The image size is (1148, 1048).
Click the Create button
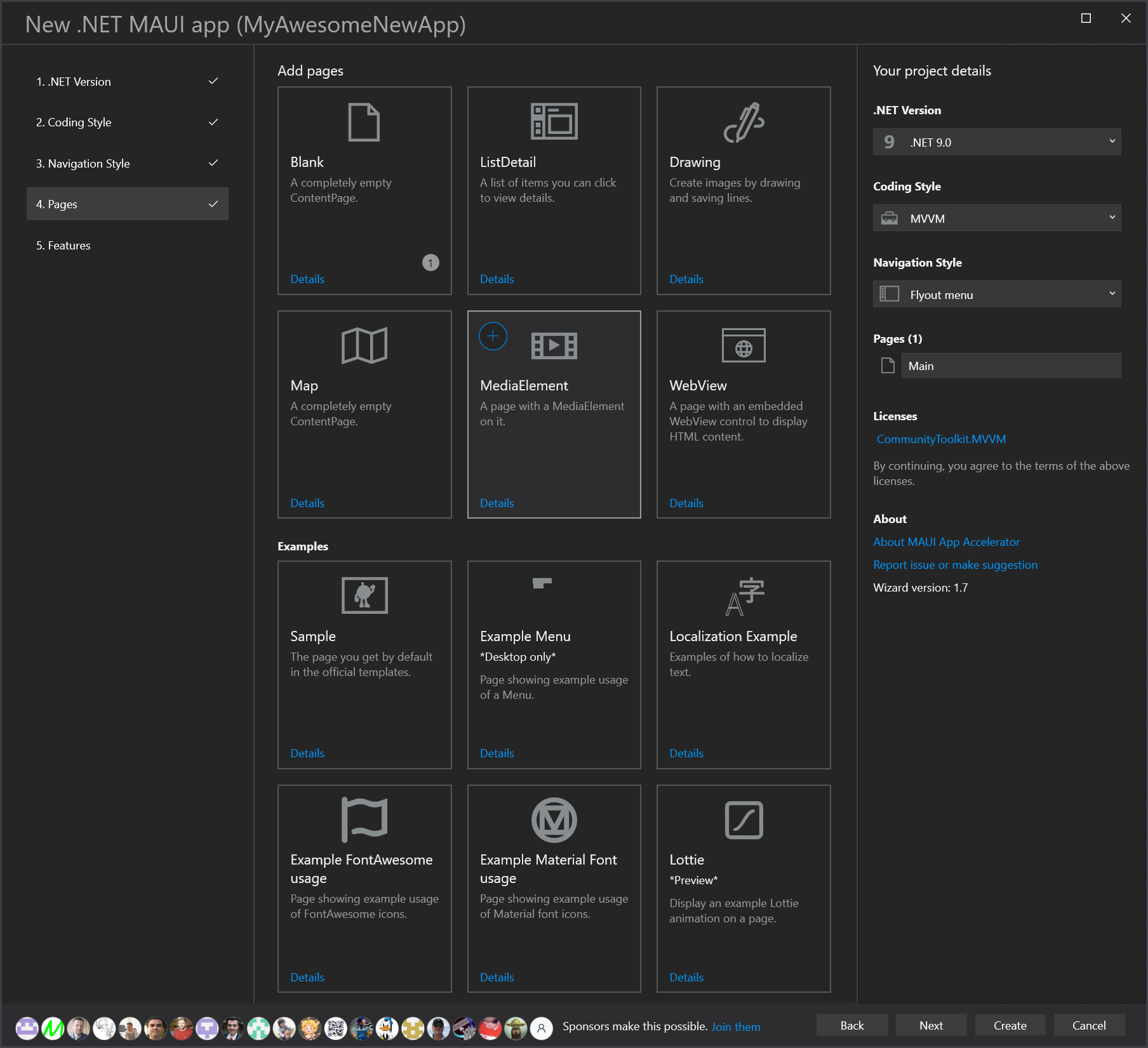click(1010, 1025)
